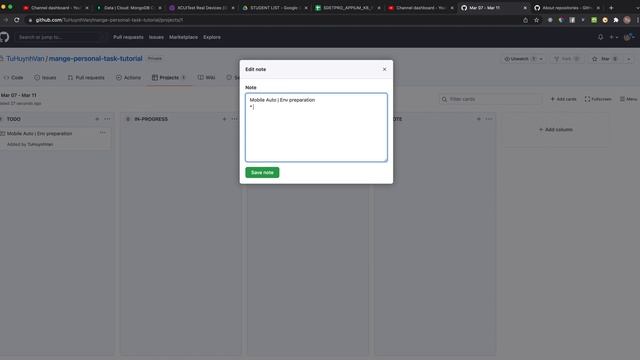
Task: Click the Mobile Auto | Env preparation card
Action: [x=55, y=138]
